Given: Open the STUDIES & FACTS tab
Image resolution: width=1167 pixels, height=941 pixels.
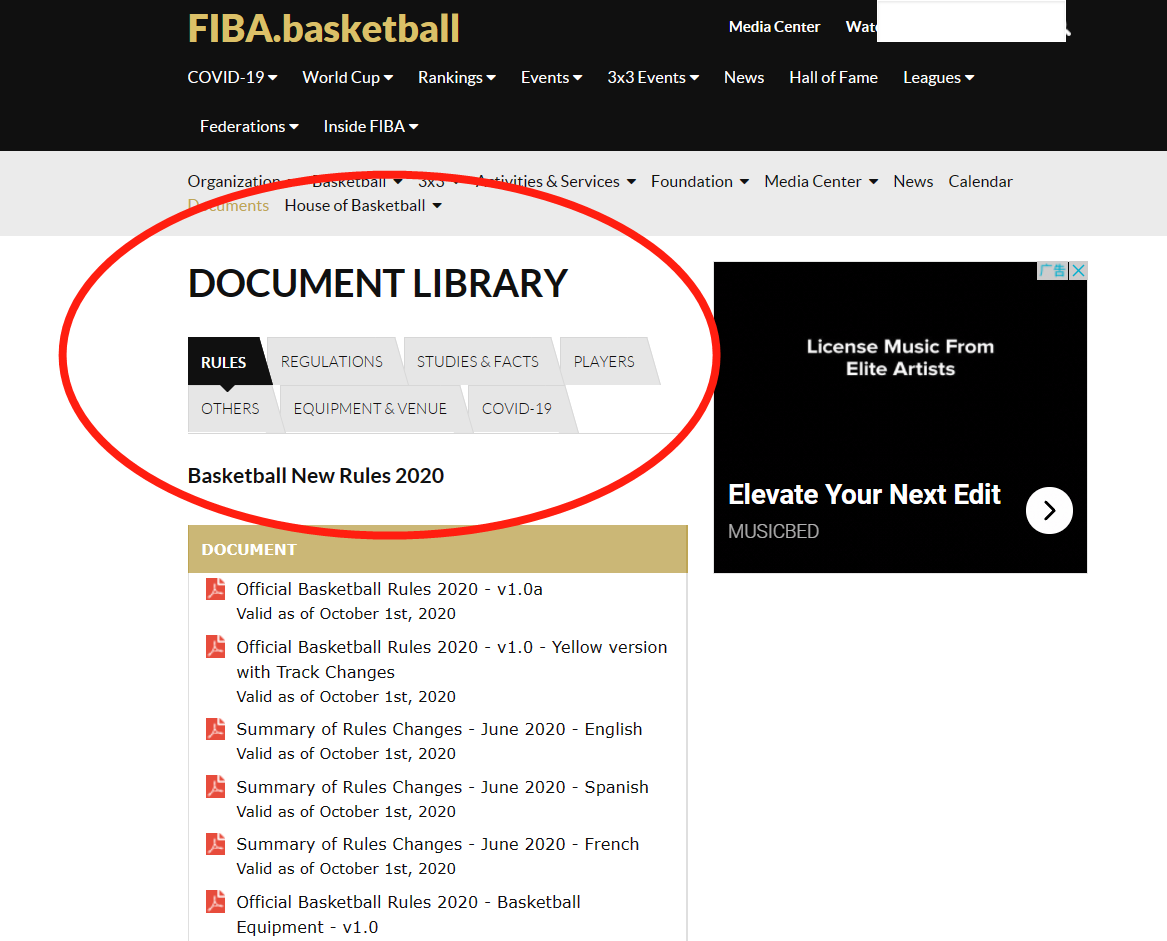Looking at the screenshot, I should click(479, 361).
